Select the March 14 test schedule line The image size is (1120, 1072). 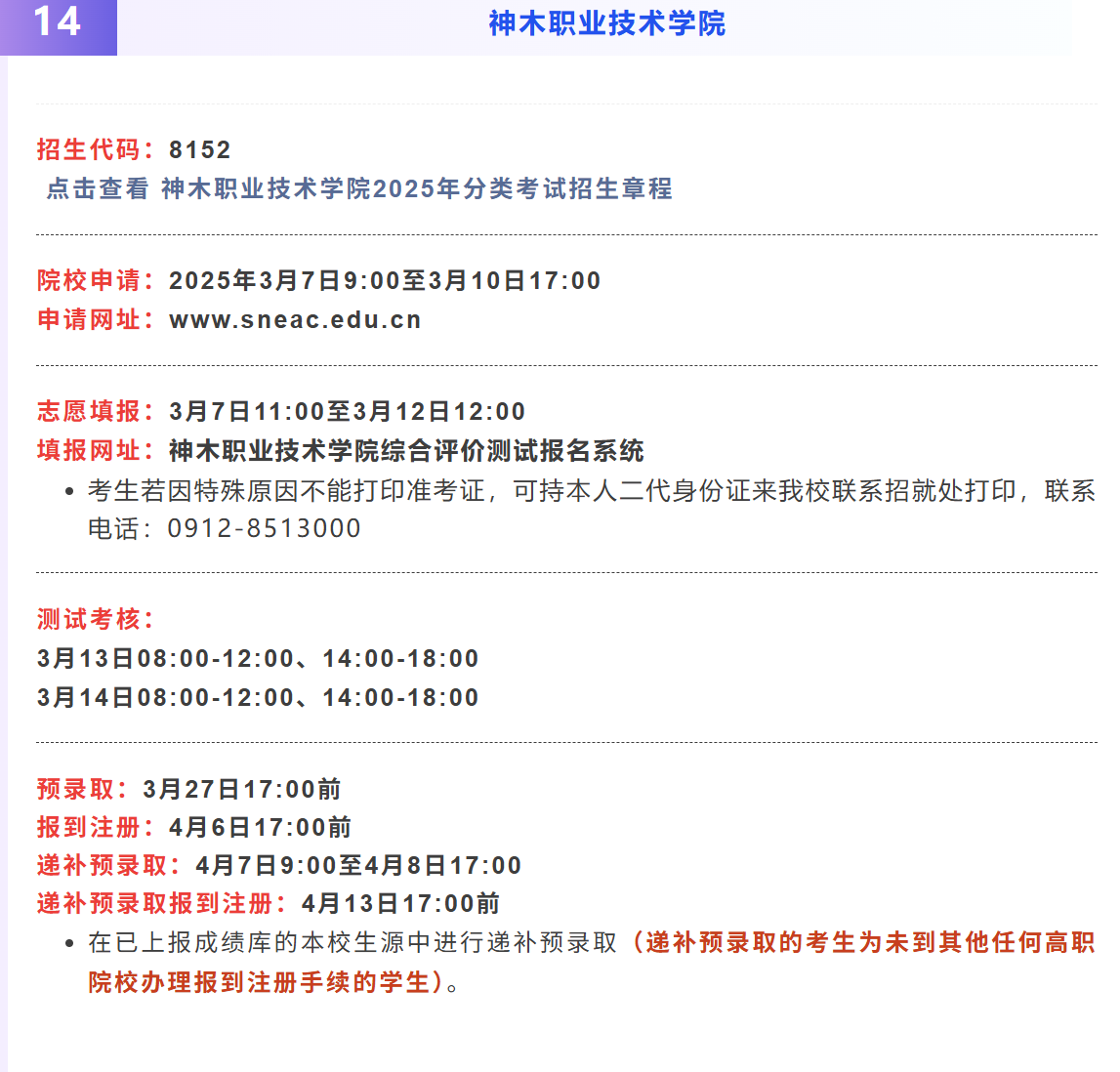[x=257, y=697]
